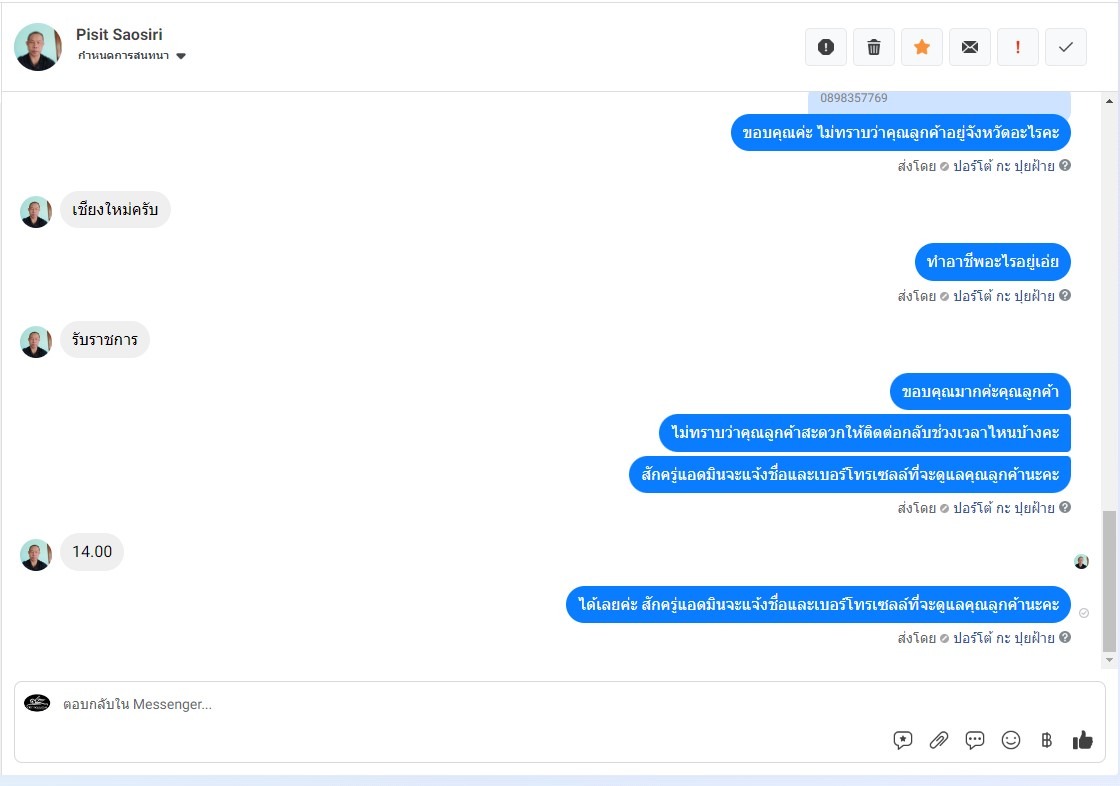Open the speech bubble comment icon in composer

974,740
